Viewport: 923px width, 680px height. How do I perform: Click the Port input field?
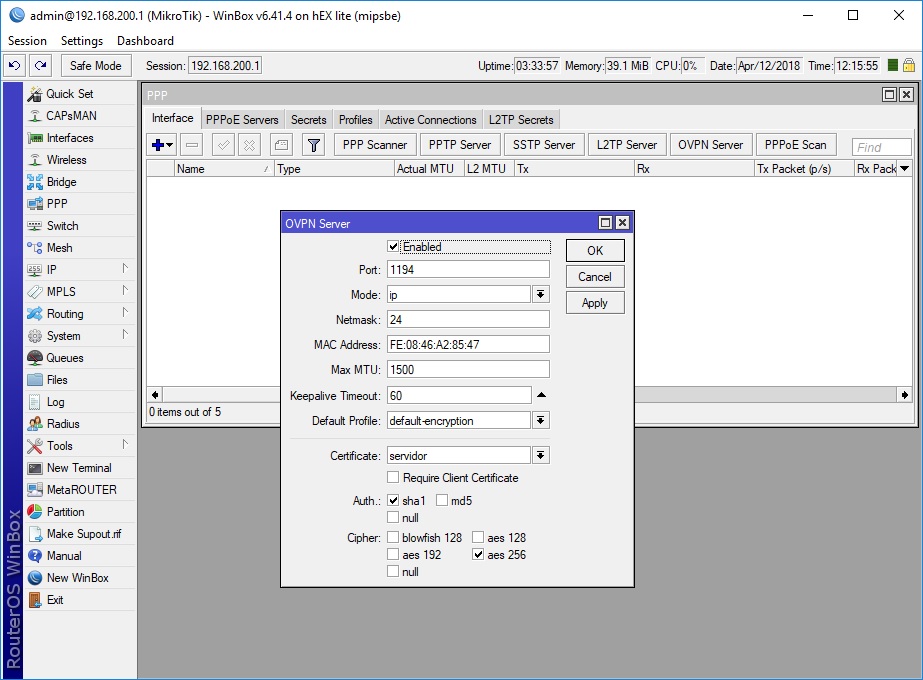coord(468,270)
